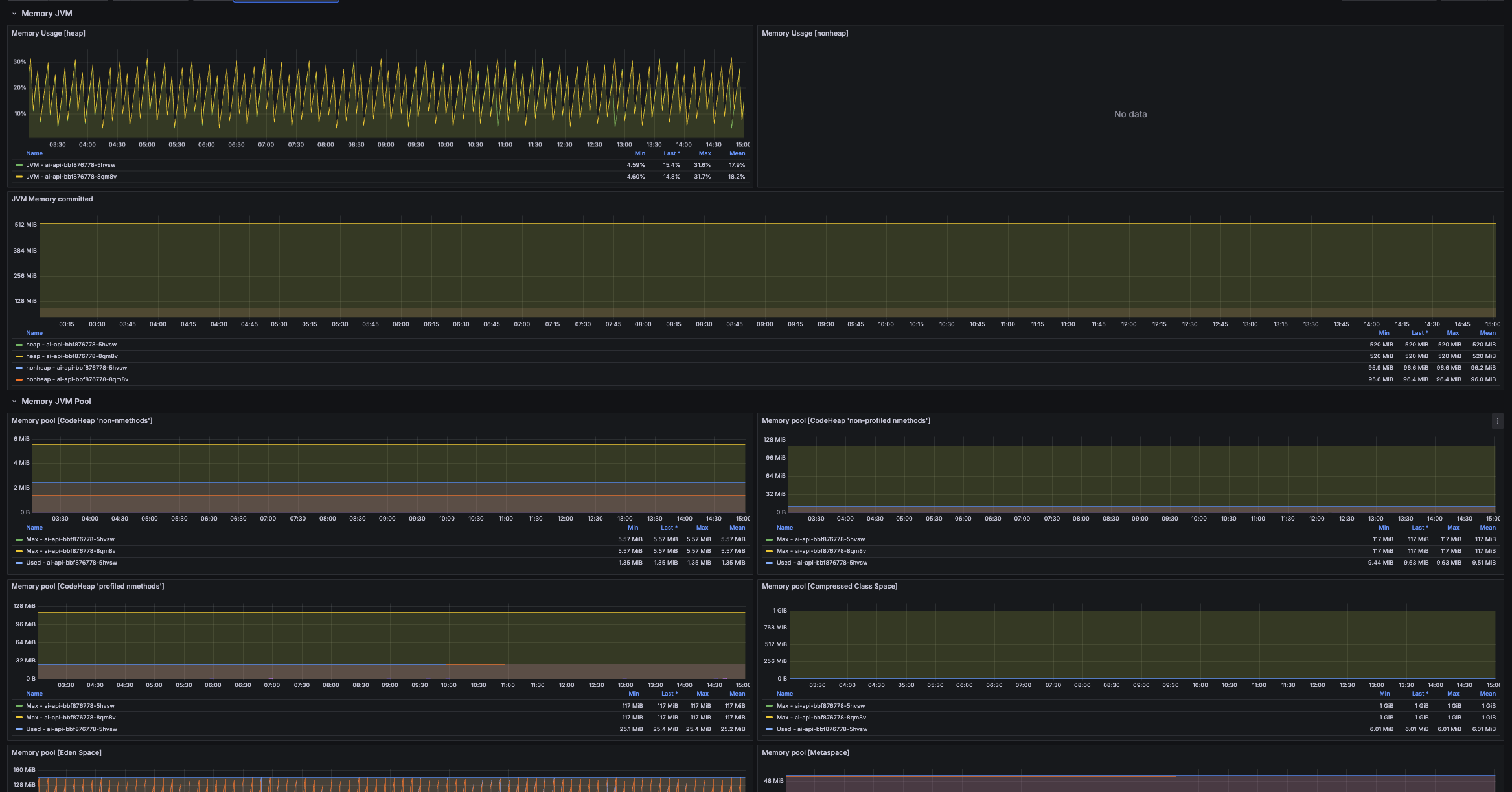Click the green swatch for JVM 5hvsw heap series

pos(19,165)
